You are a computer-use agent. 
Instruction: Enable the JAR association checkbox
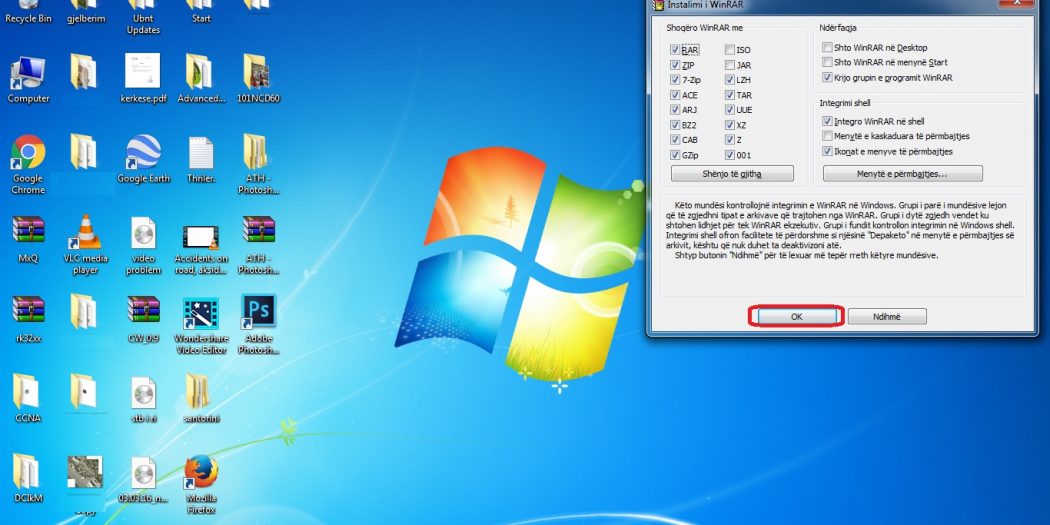tap(729, 65)
